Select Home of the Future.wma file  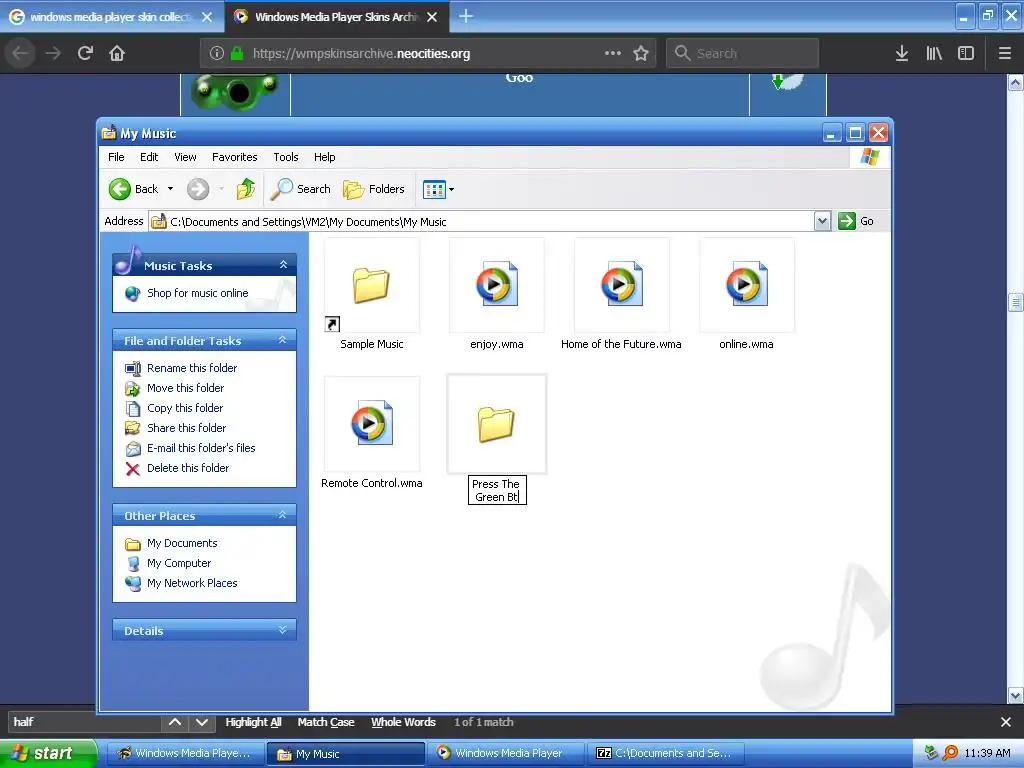coord(621,285)
